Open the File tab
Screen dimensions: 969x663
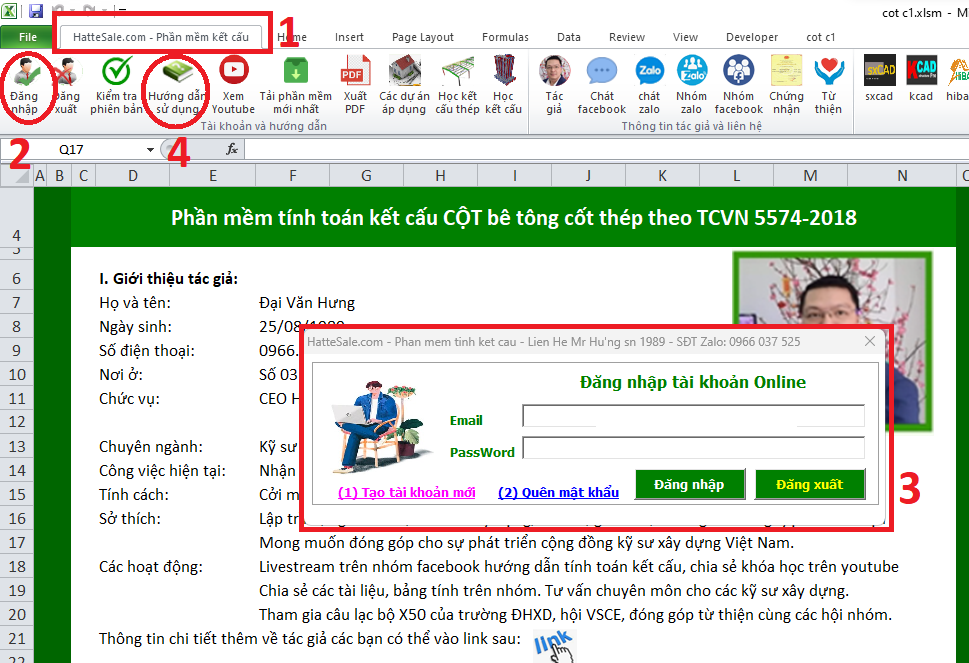tap(27, 37)
